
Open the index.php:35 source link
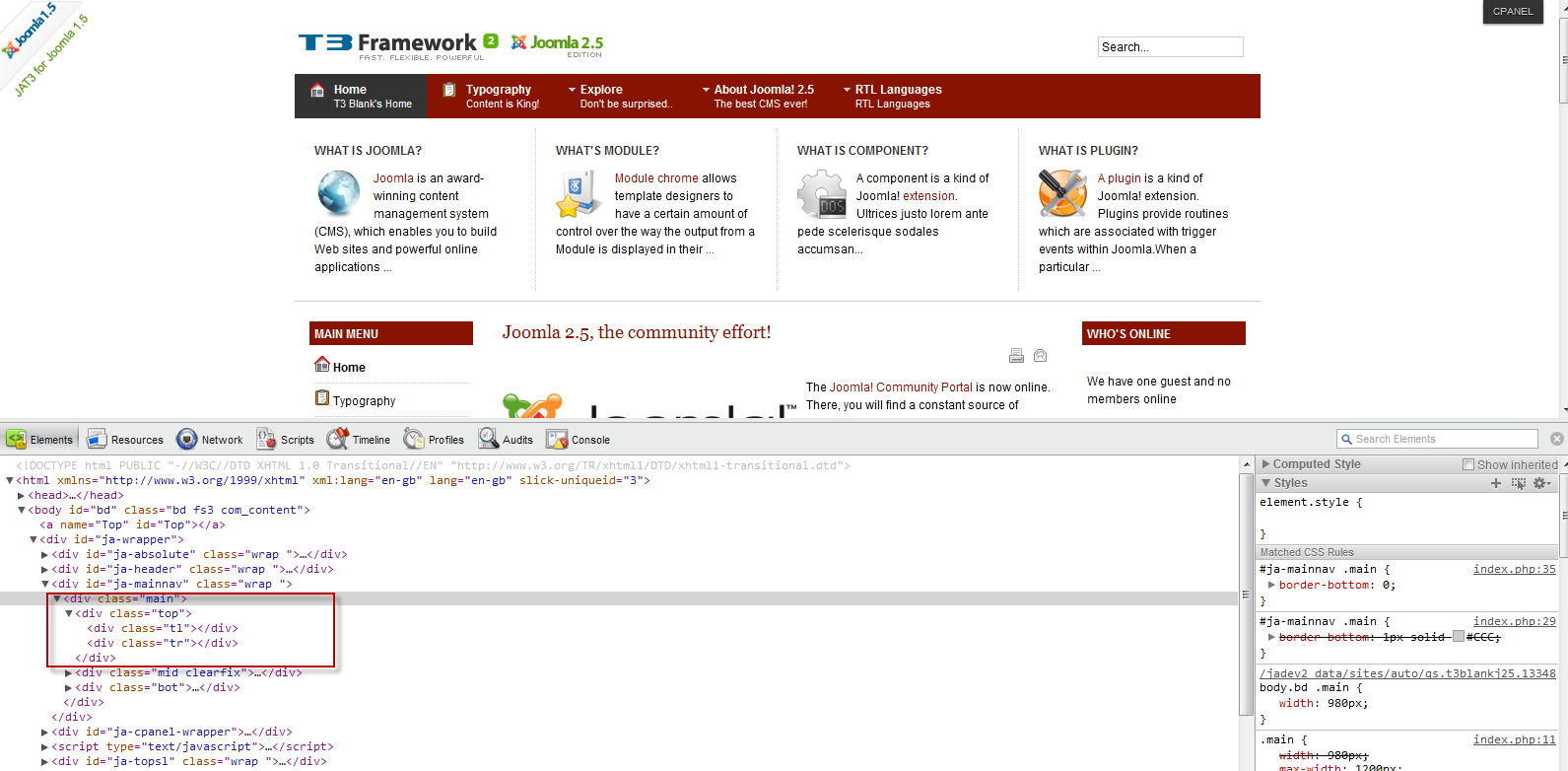coord(1515,569)
